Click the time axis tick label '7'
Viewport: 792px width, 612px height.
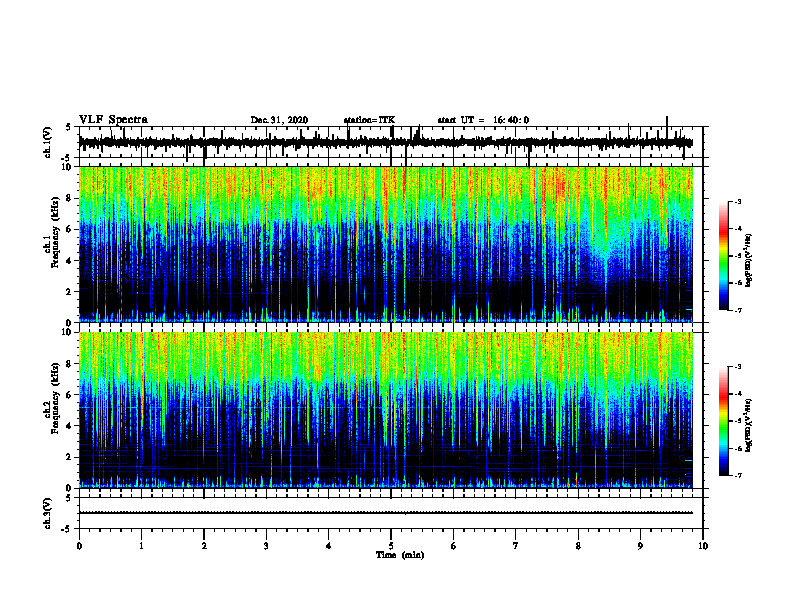(x=516, y=546)
